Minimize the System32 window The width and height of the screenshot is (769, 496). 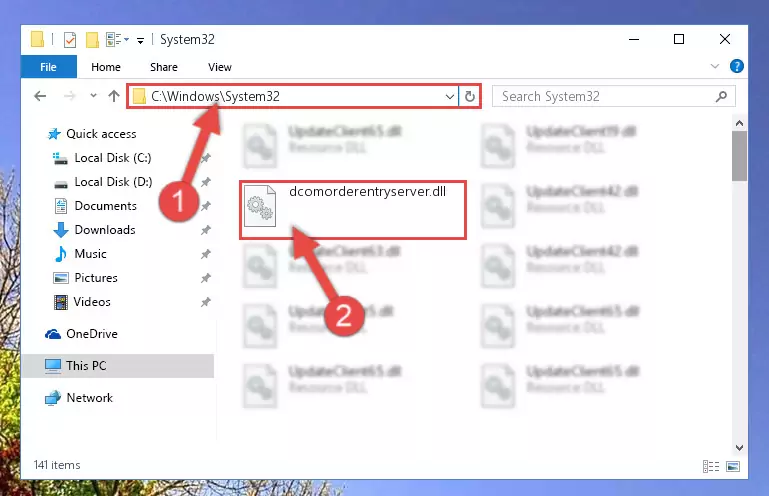(x=634, y=39)
